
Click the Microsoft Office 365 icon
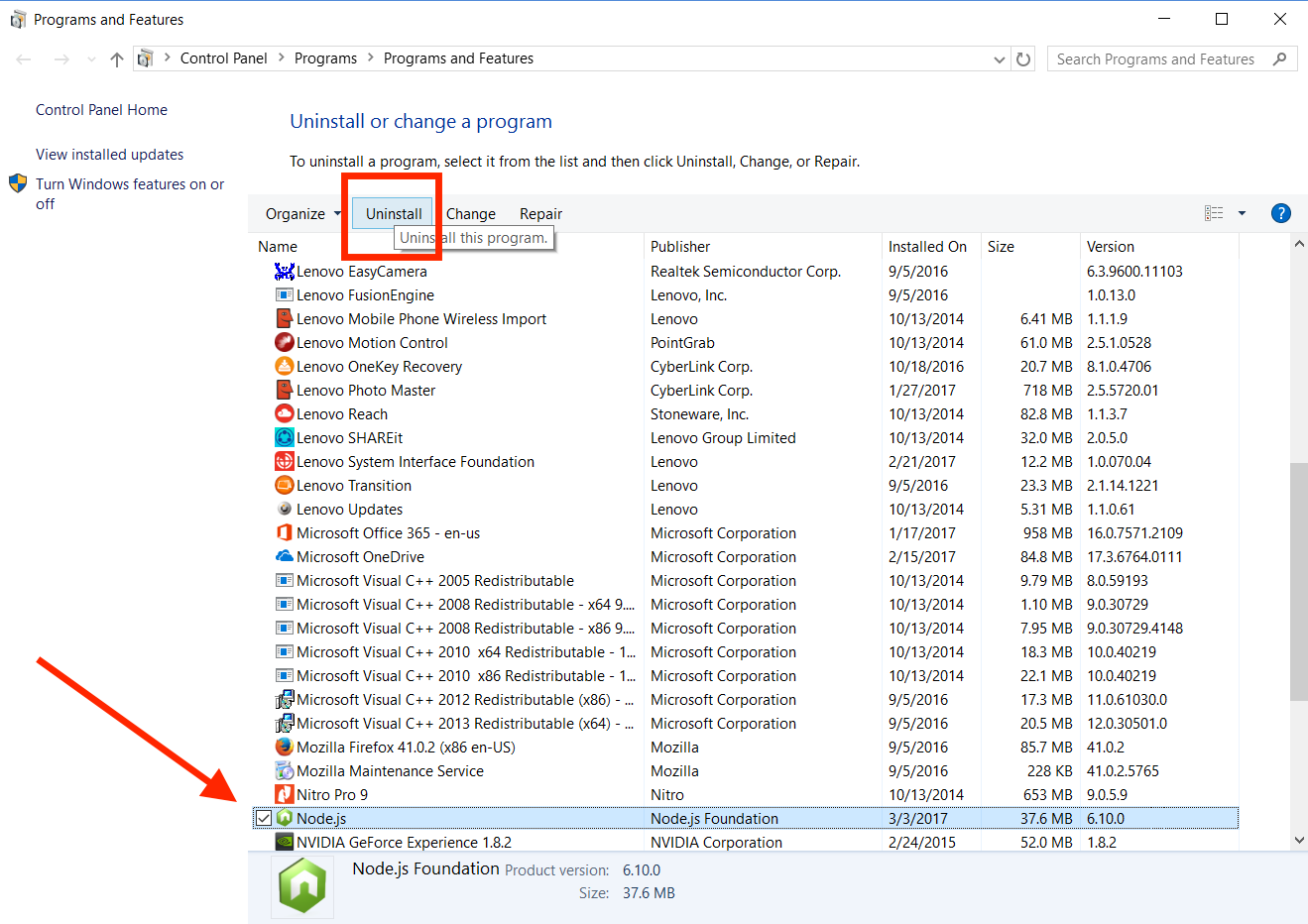click(285, 532)
